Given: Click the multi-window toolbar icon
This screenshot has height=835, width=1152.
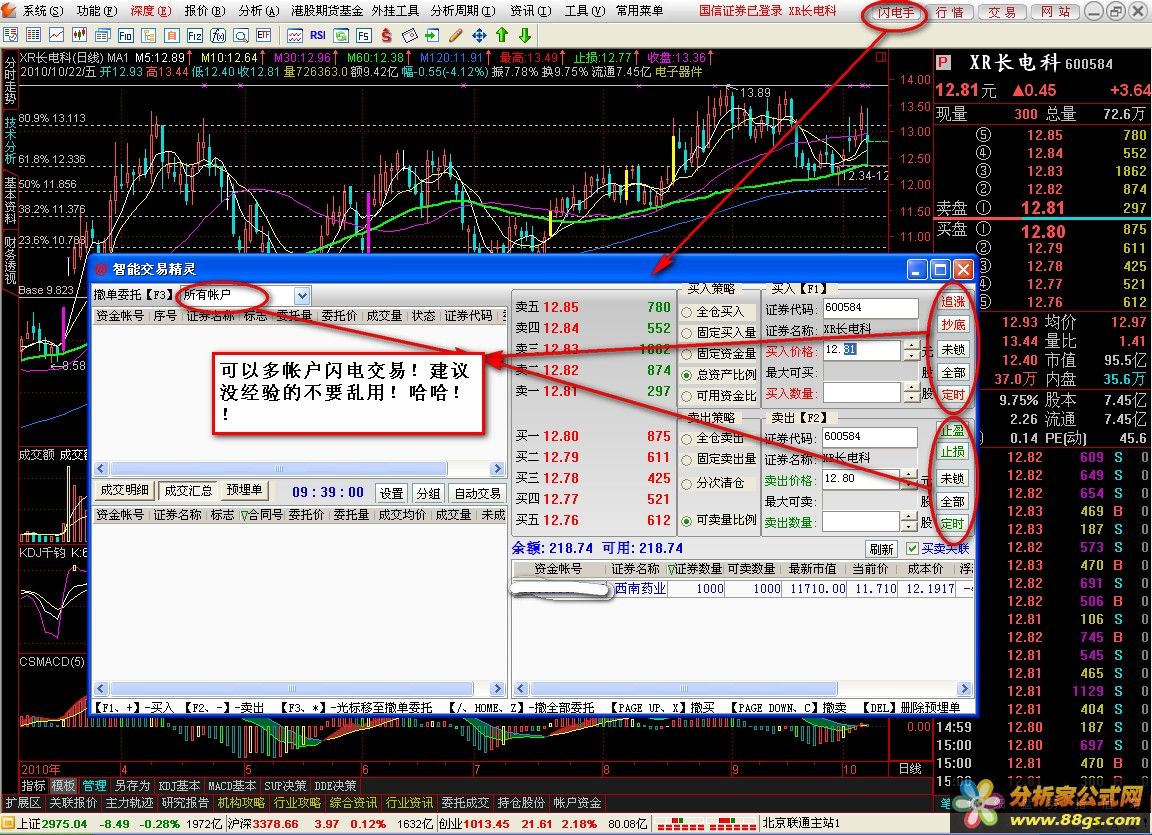Looking at the screenshot, I should (103, 35).
